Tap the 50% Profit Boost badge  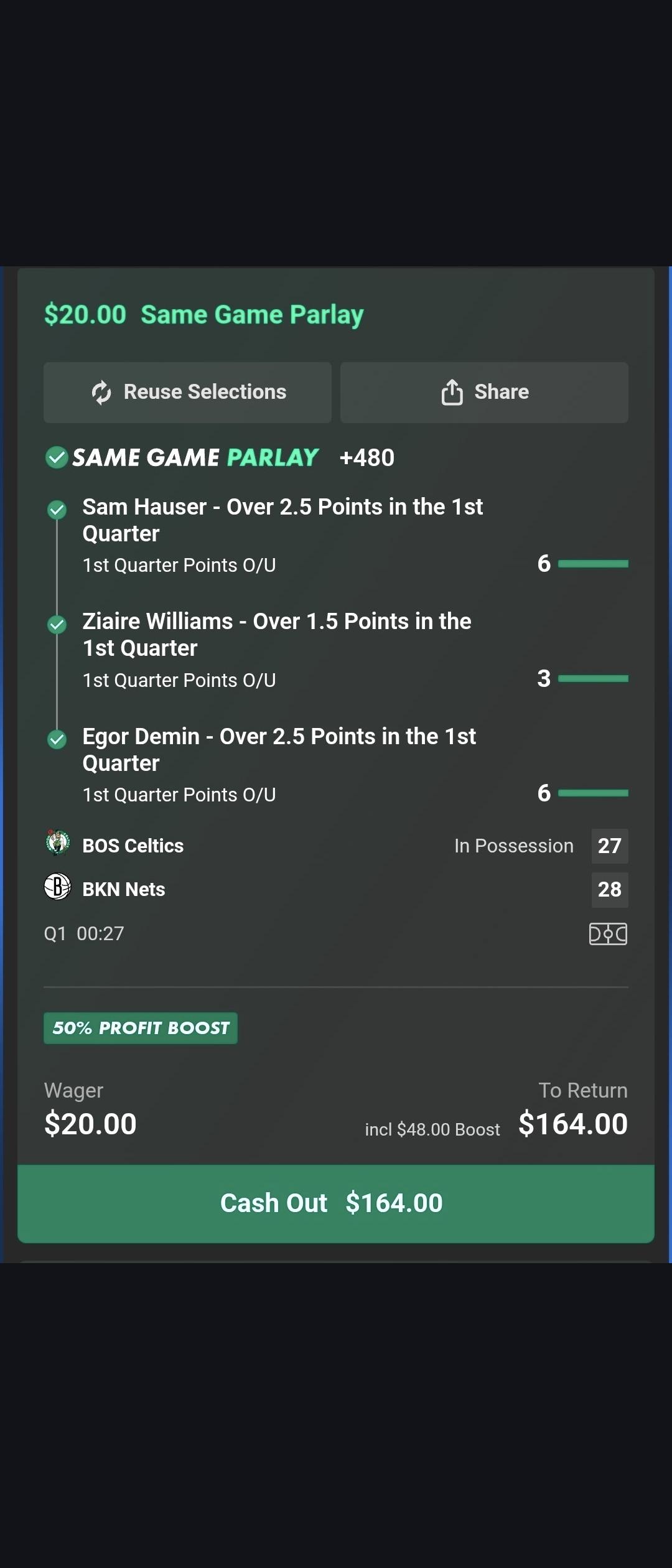tap(141, 1028)
